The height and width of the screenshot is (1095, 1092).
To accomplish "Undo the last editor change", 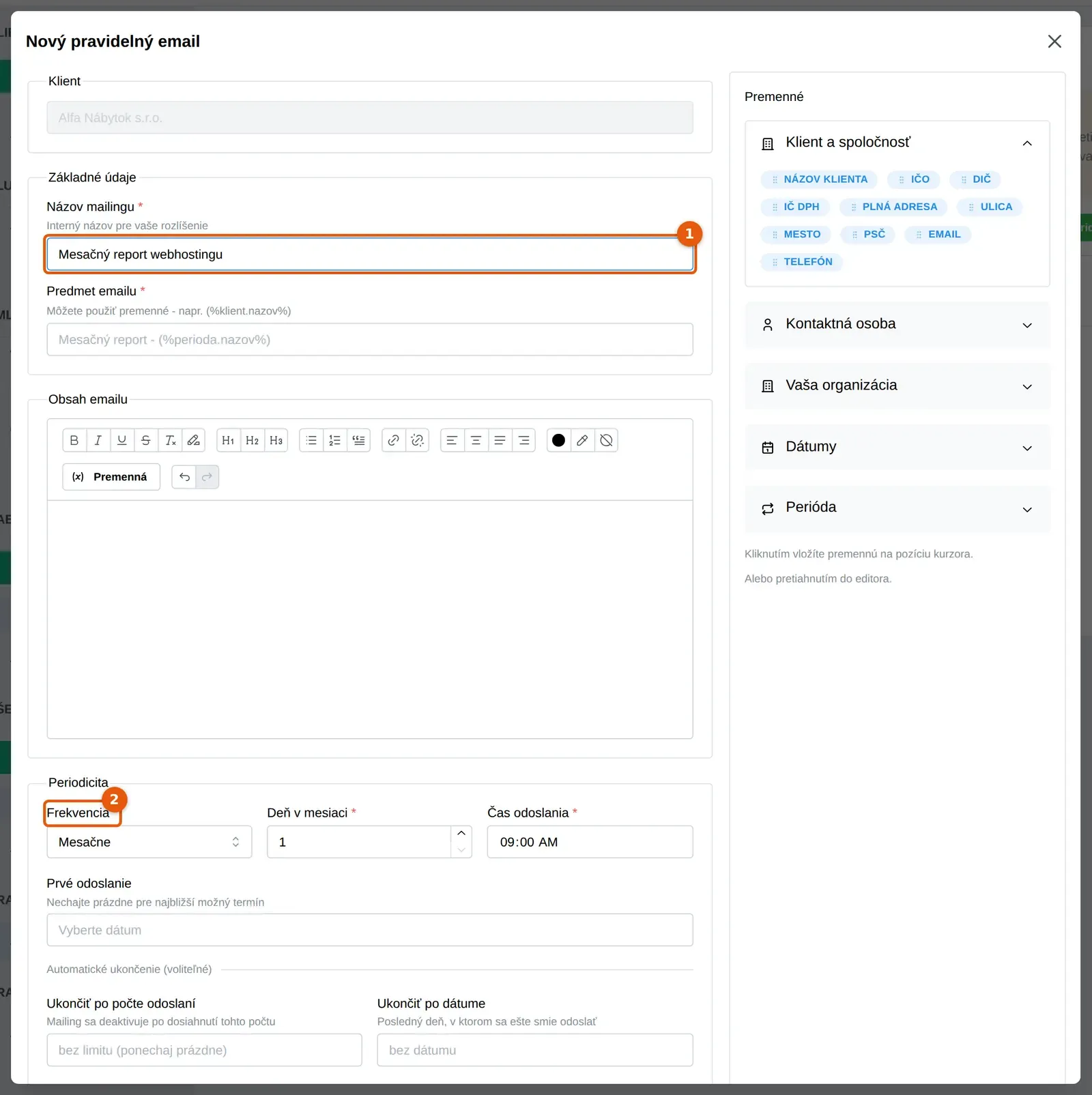I will point(184,477).
